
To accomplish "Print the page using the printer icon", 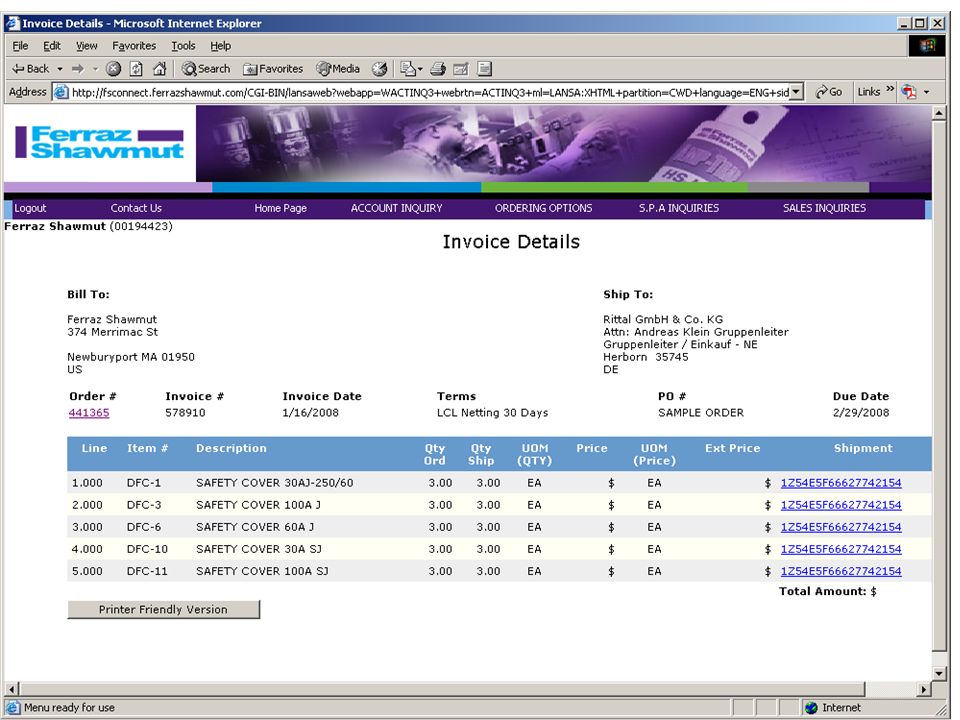I will coord(438,69).
